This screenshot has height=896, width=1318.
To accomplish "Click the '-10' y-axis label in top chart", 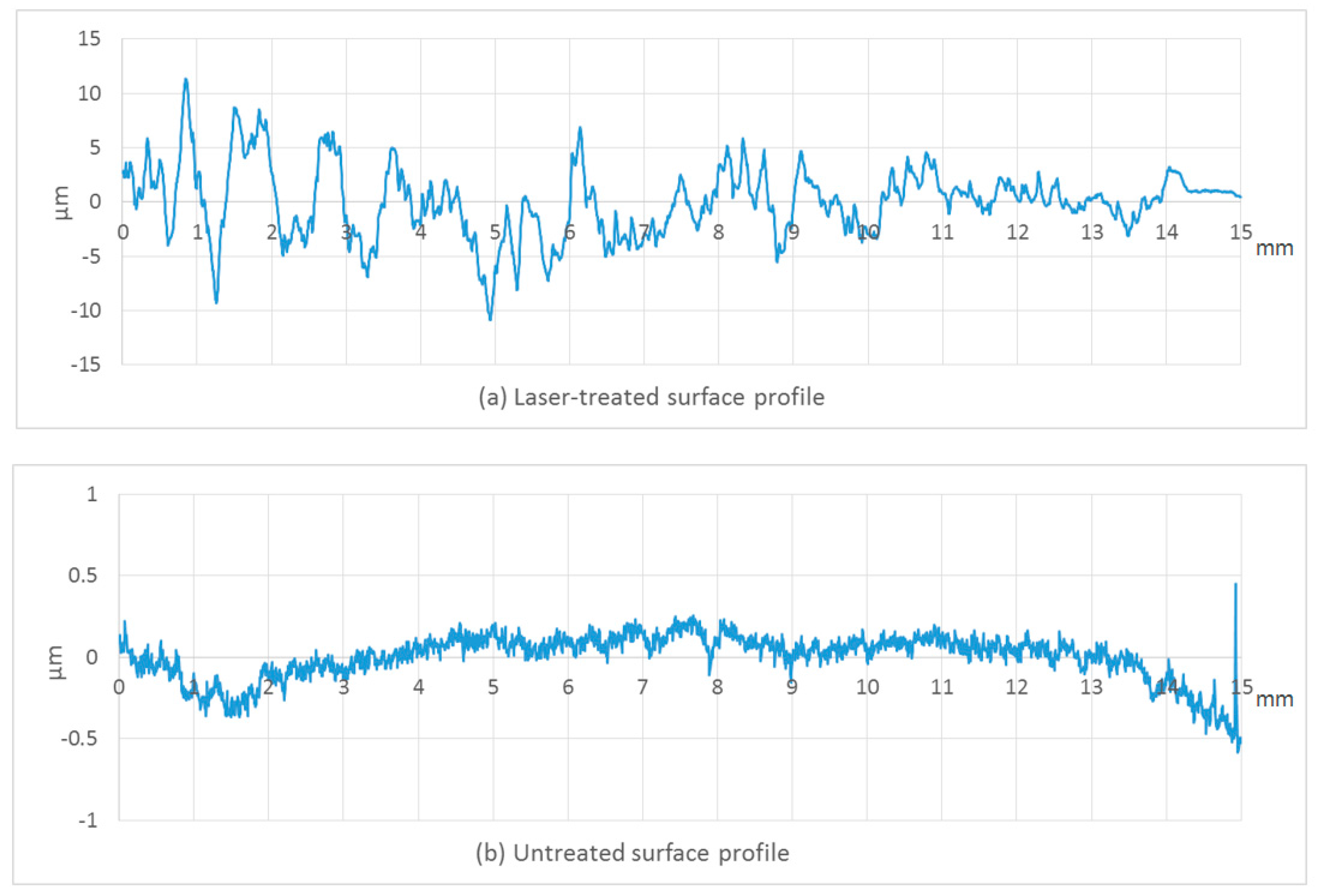I will (x=86, y=311).
